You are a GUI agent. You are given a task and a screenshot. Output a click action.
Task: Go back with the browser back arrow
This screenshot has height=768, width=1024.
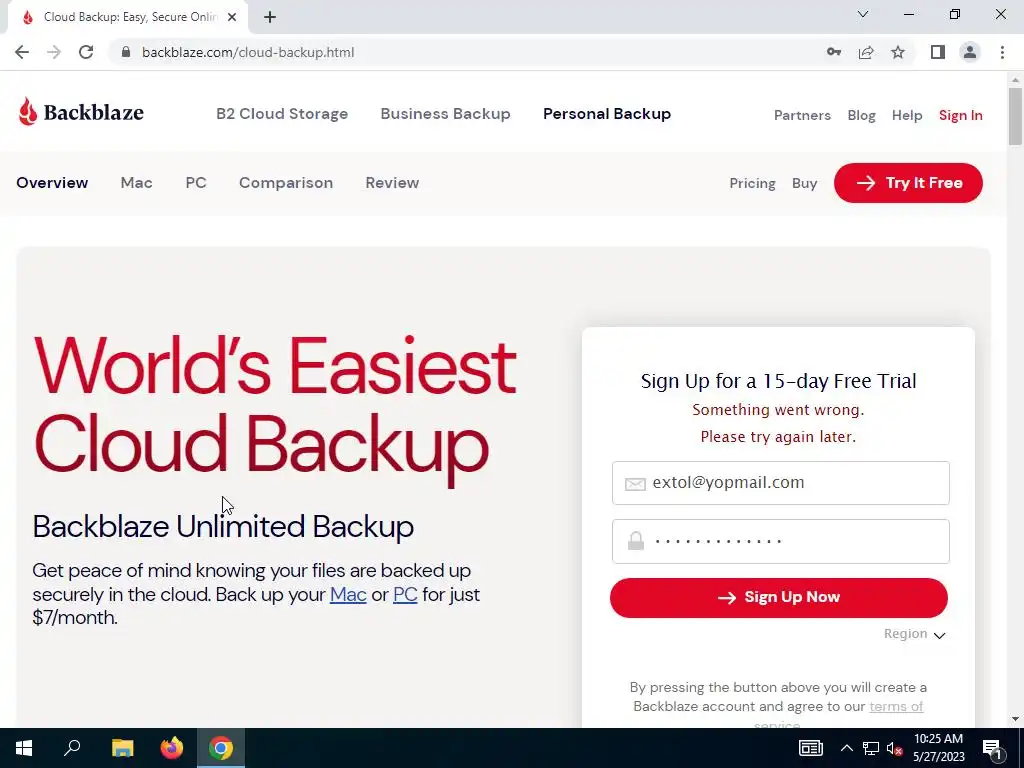(x=22, y=52)
